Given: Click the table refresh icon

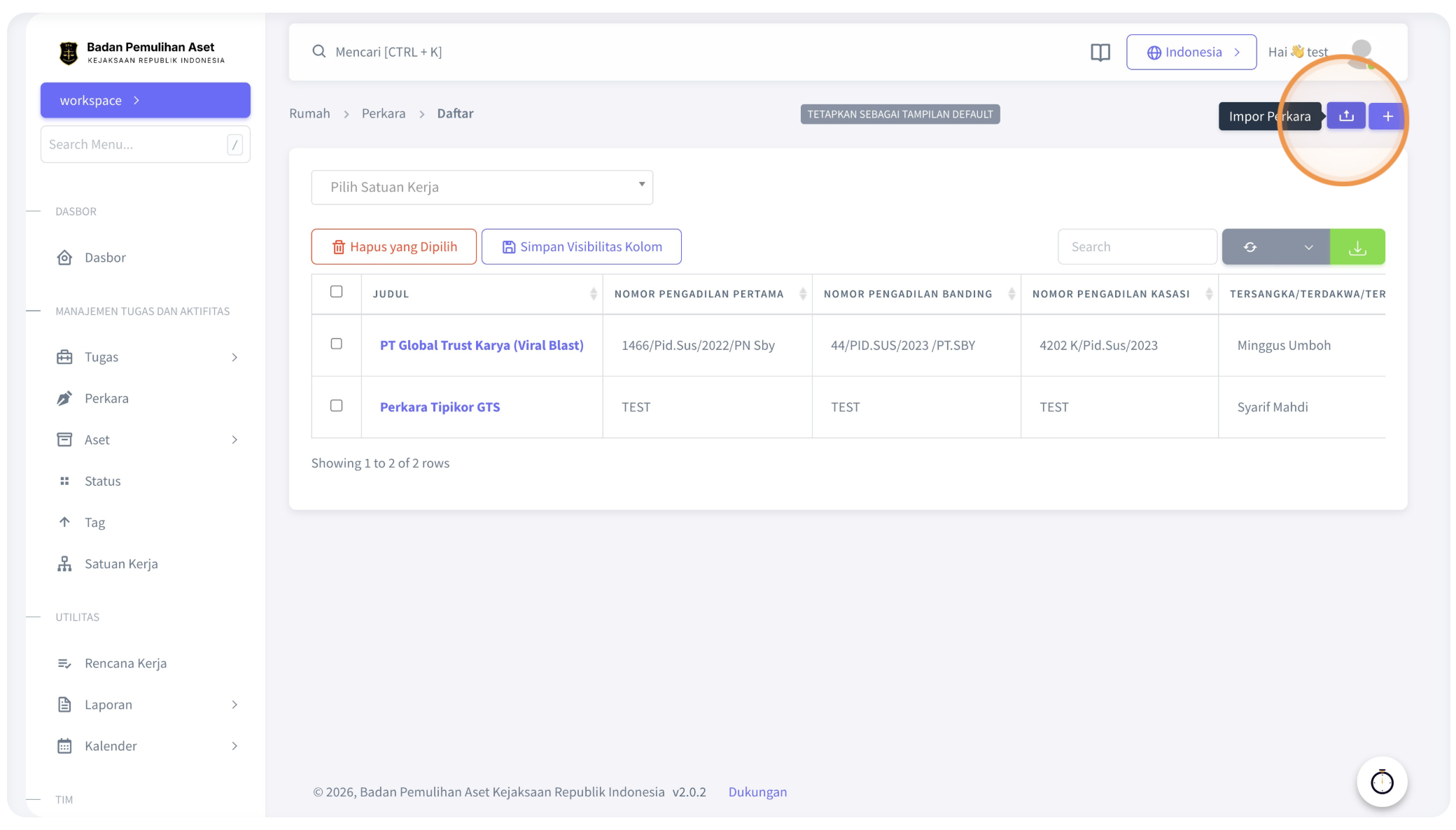Looking at the screenshot, I should (x=1250, y=247).
